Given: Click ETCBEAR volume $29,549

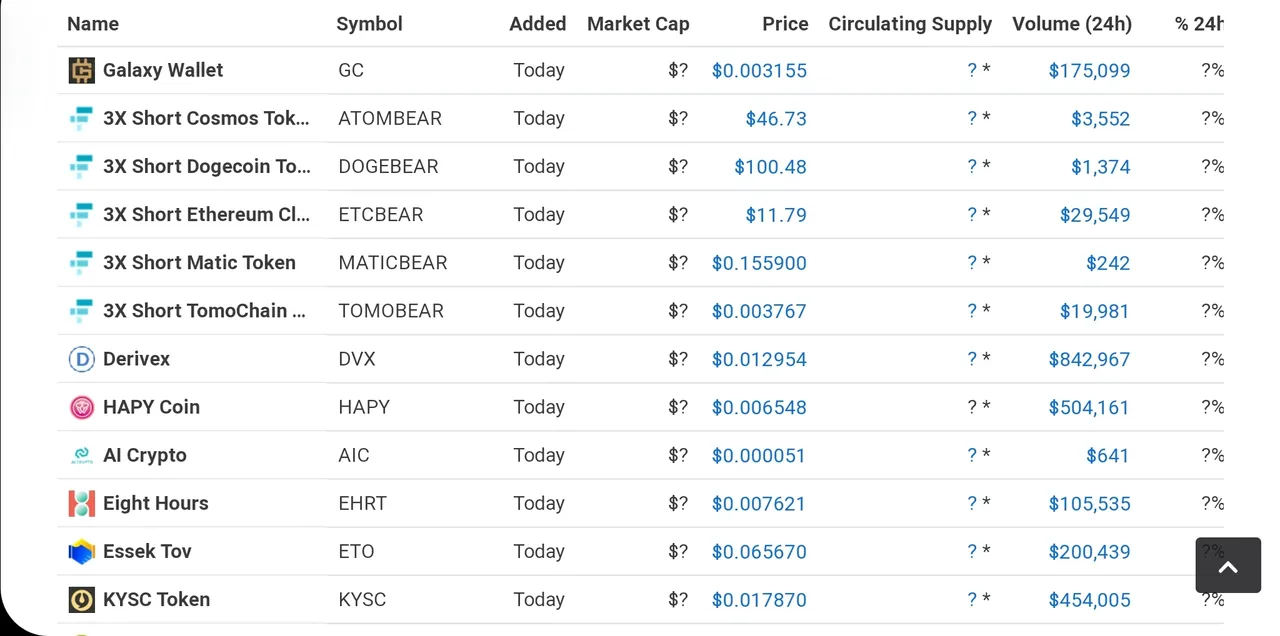Looking at the screenshot, I should (1095, 215).
